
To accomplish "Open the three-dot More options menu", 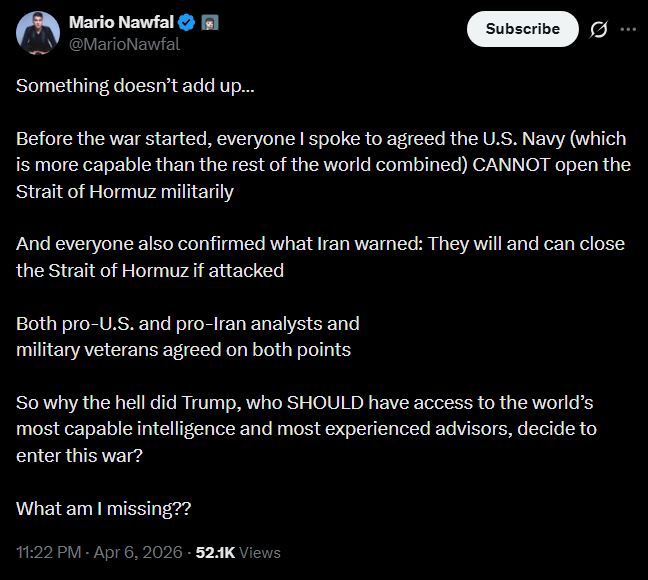I will pos(628,29).
